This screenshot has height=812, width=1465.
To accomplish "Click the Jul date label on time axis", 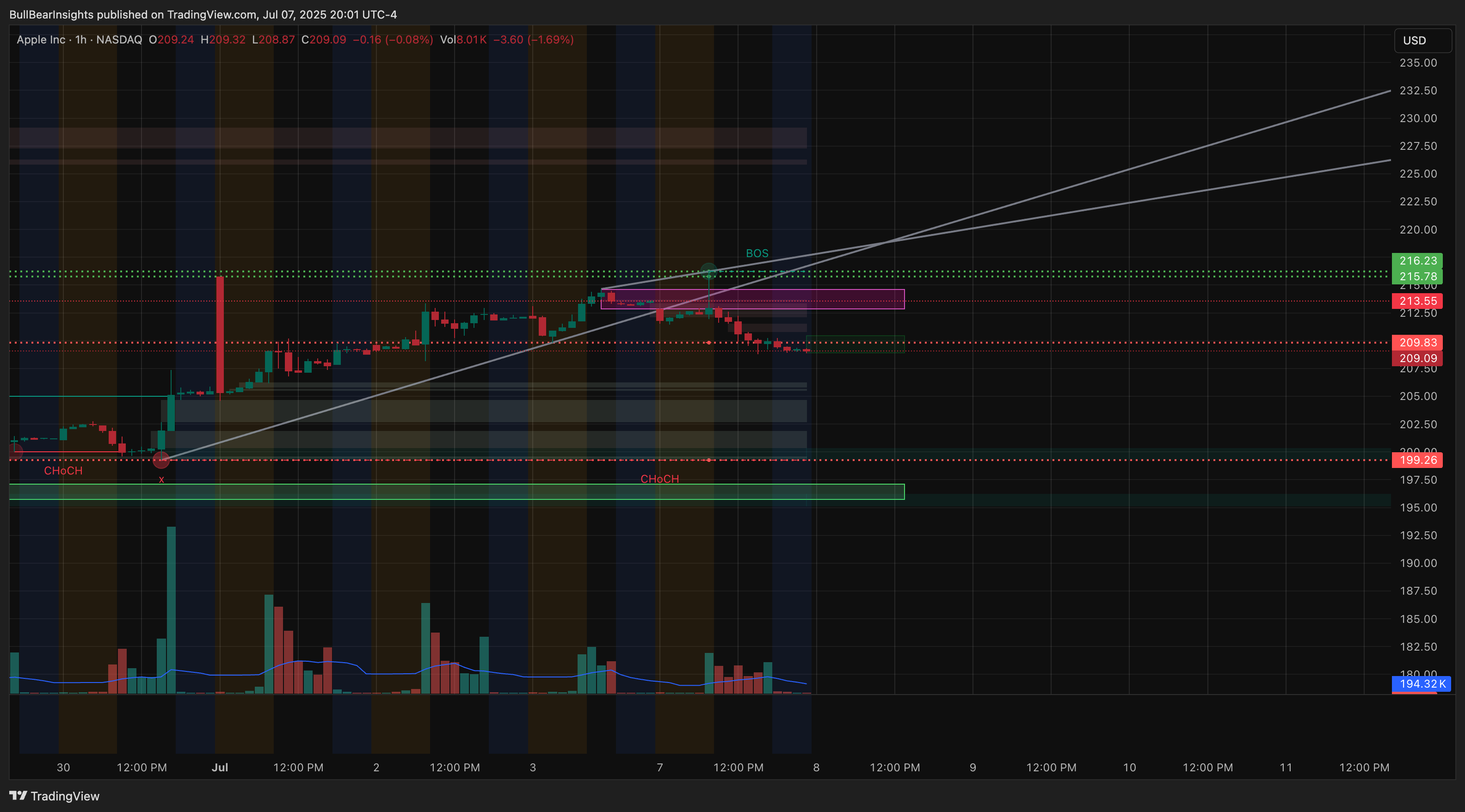I will tap(220, 767).
